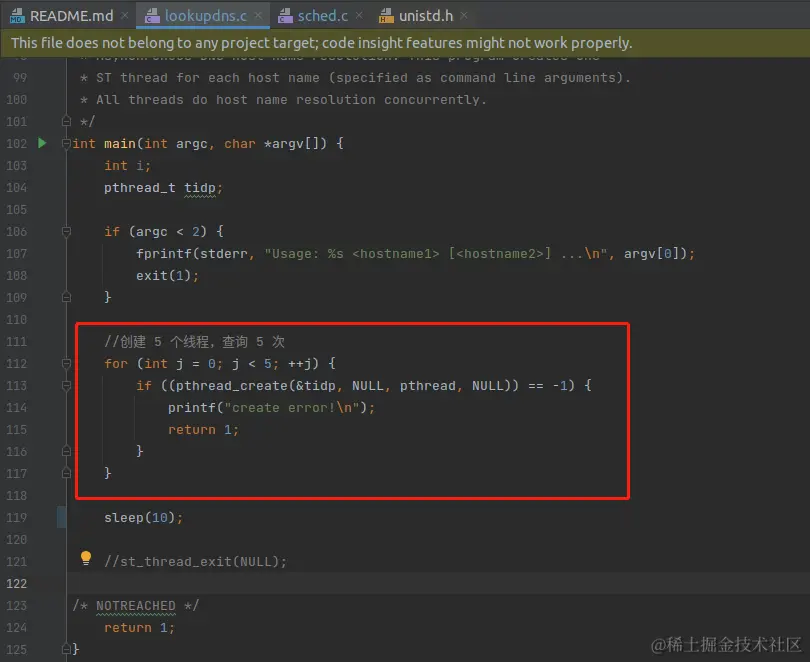Image resolution: width=810 pixels, height=662 pixels.
Task: Click 'return 1;' on line 124
Action: (x=139, y=627)
